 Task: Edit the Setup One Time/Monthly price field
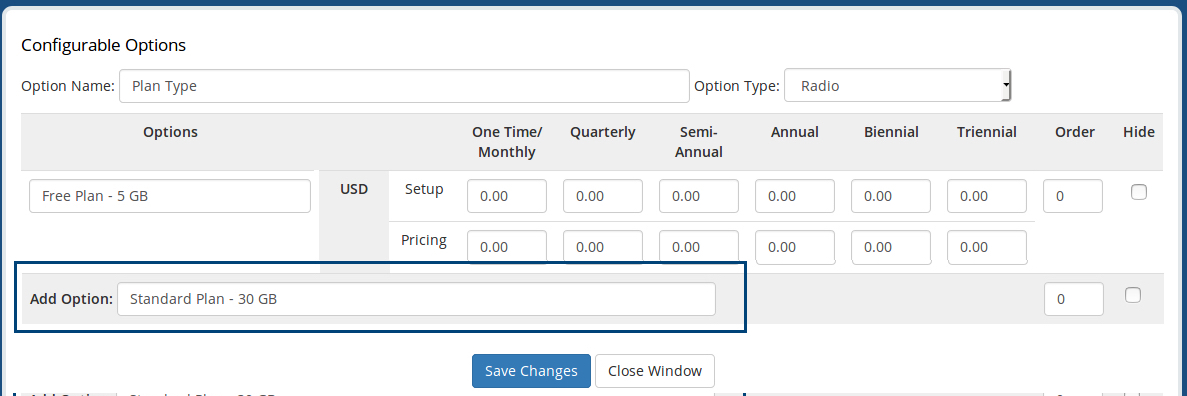[x=507, y=196]
